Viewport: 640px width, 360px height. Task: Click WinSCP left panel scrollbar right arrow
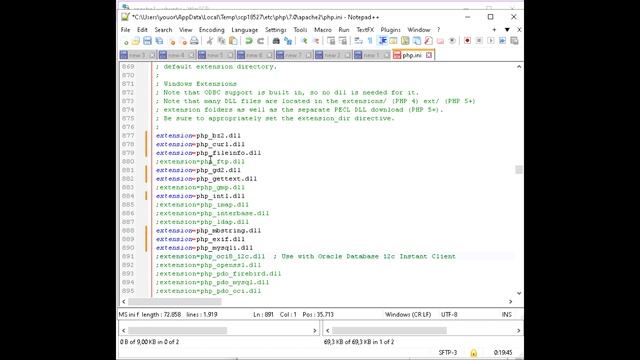[315, 330]
